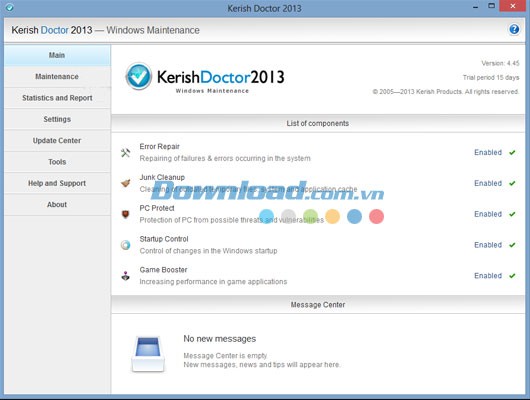
Task: Click the Startup Control component title
Action: coord(164,239)
